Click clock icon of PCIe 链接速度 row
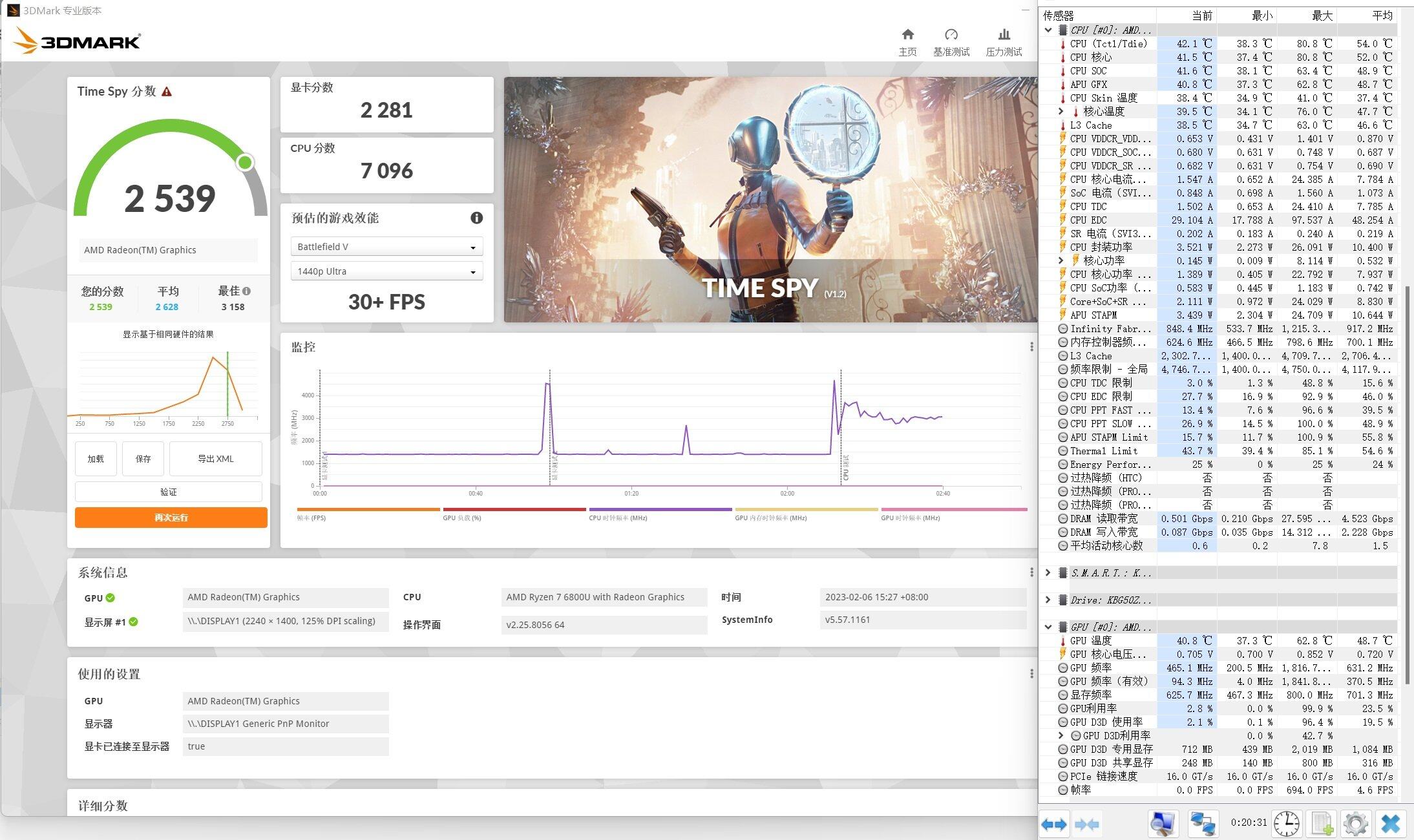This screenshot has width=1414, height=840. coord(1062,776)
